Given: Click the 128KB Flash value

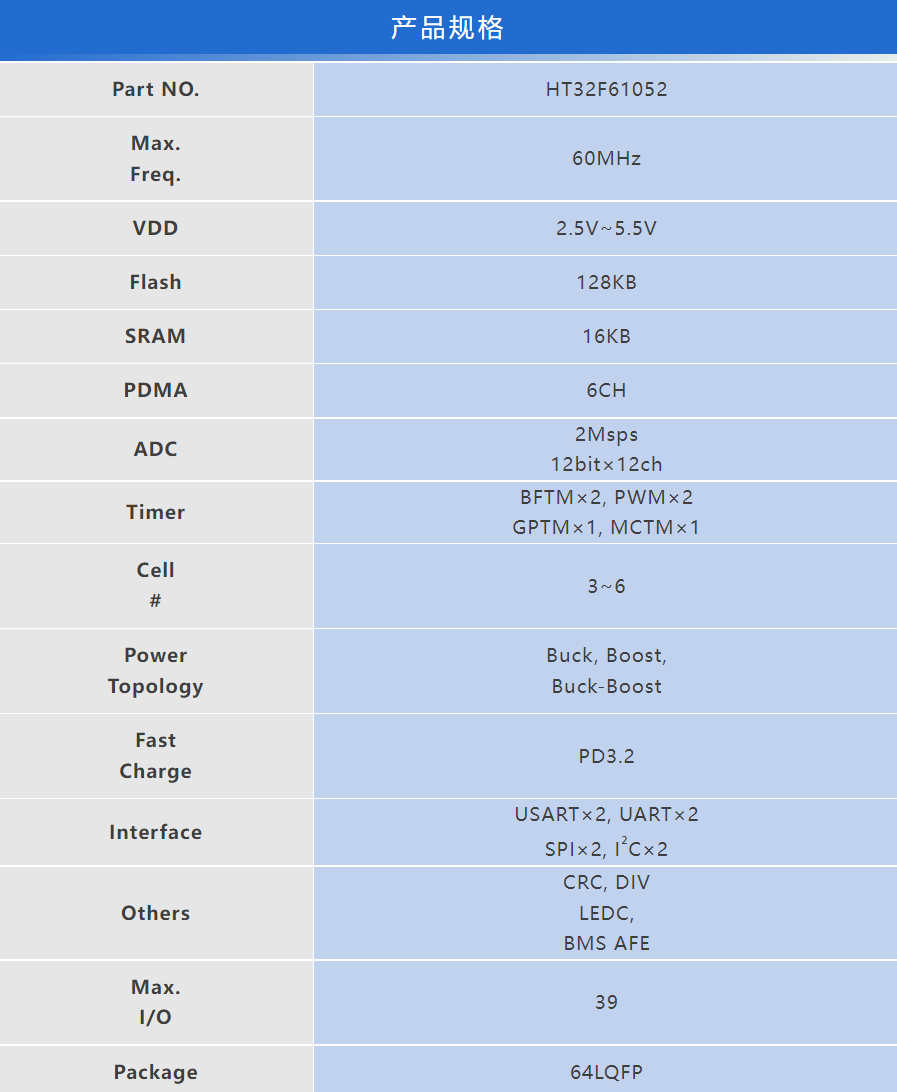Looking at the screenshot, I should 606,282.
